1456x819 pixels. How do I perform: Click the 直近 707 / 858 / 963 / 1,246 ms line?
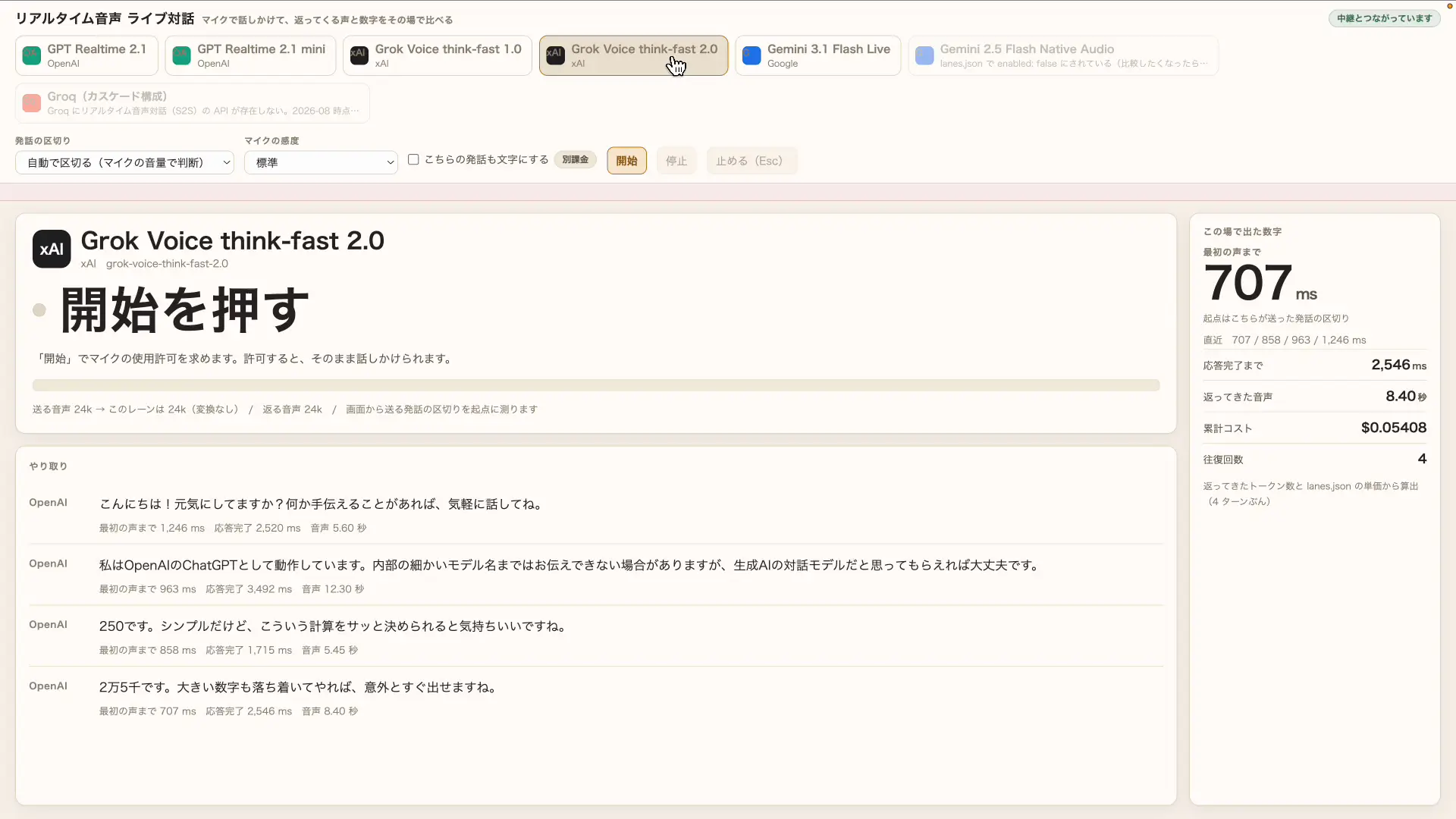(1285, 340)
